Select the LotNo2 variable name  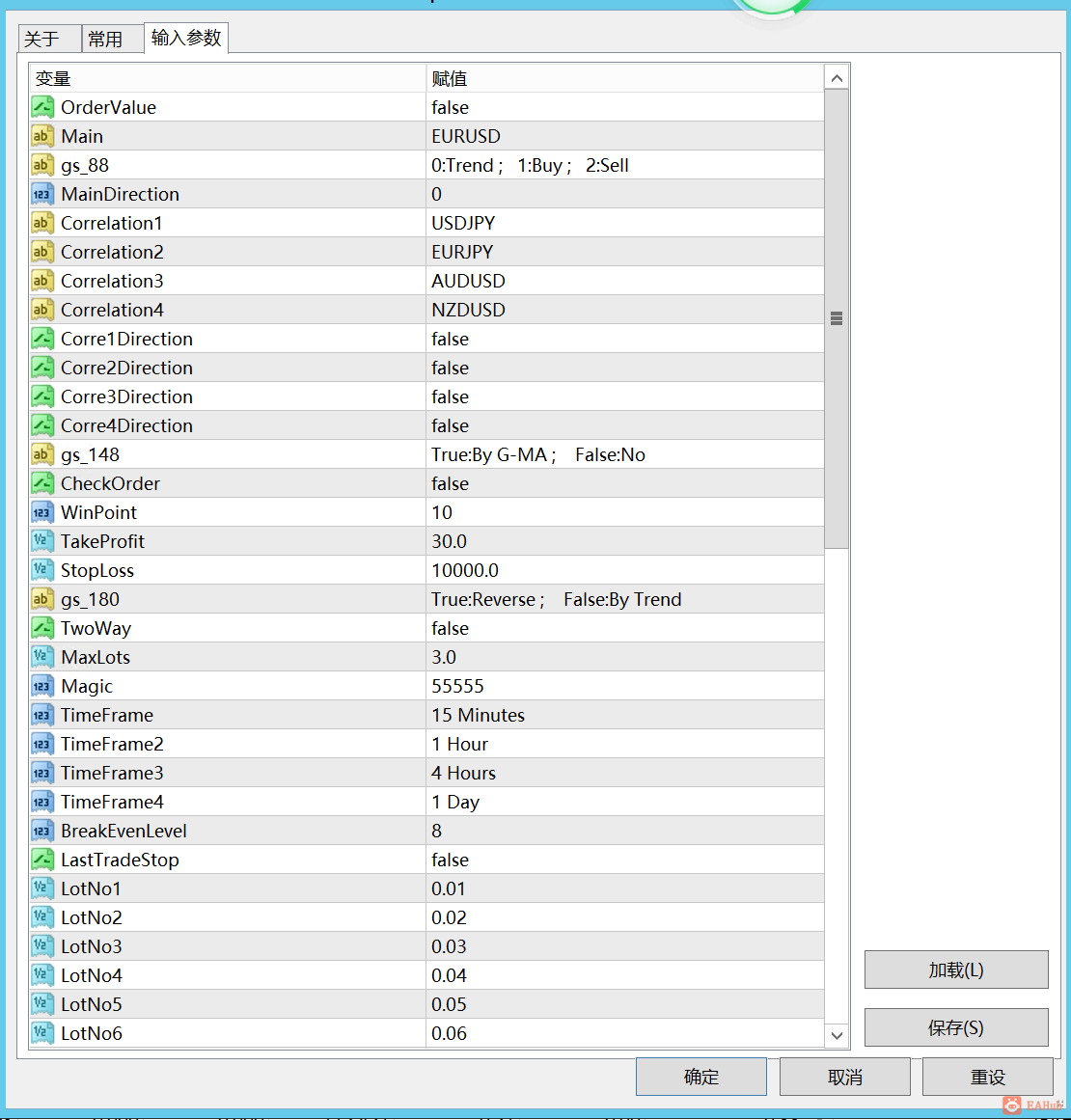click(x=92, y=917)
